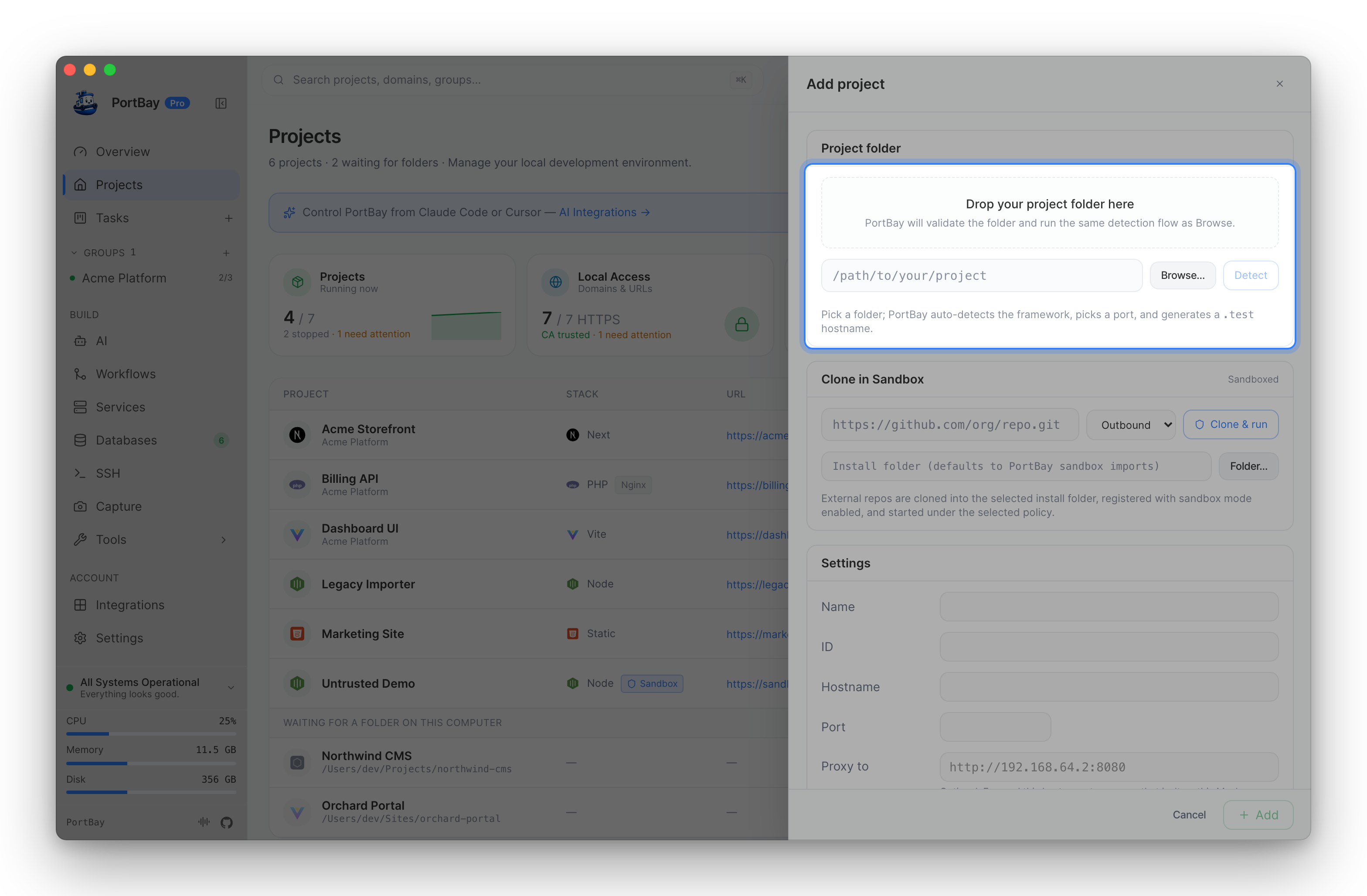
Task: Collapse the sidebar with the panel icon
Action: 221,103
